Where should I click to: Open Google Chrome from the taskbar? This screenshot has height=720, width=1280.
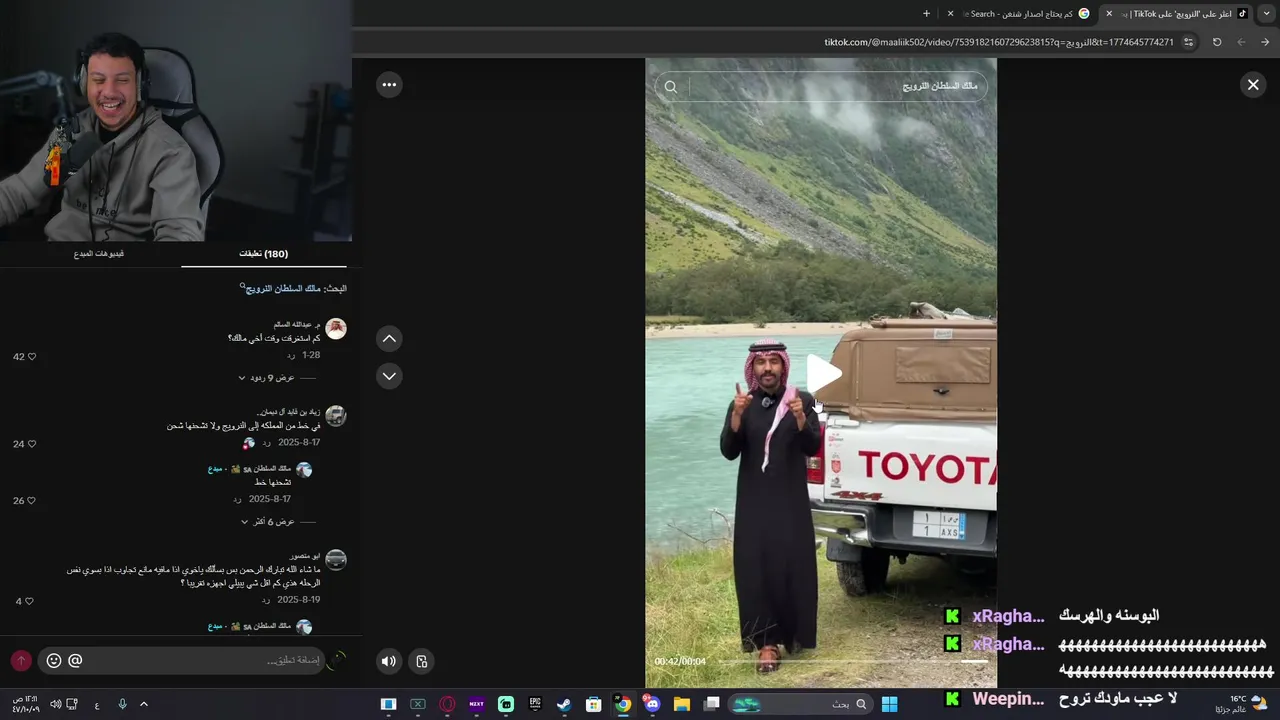point(623,704)
